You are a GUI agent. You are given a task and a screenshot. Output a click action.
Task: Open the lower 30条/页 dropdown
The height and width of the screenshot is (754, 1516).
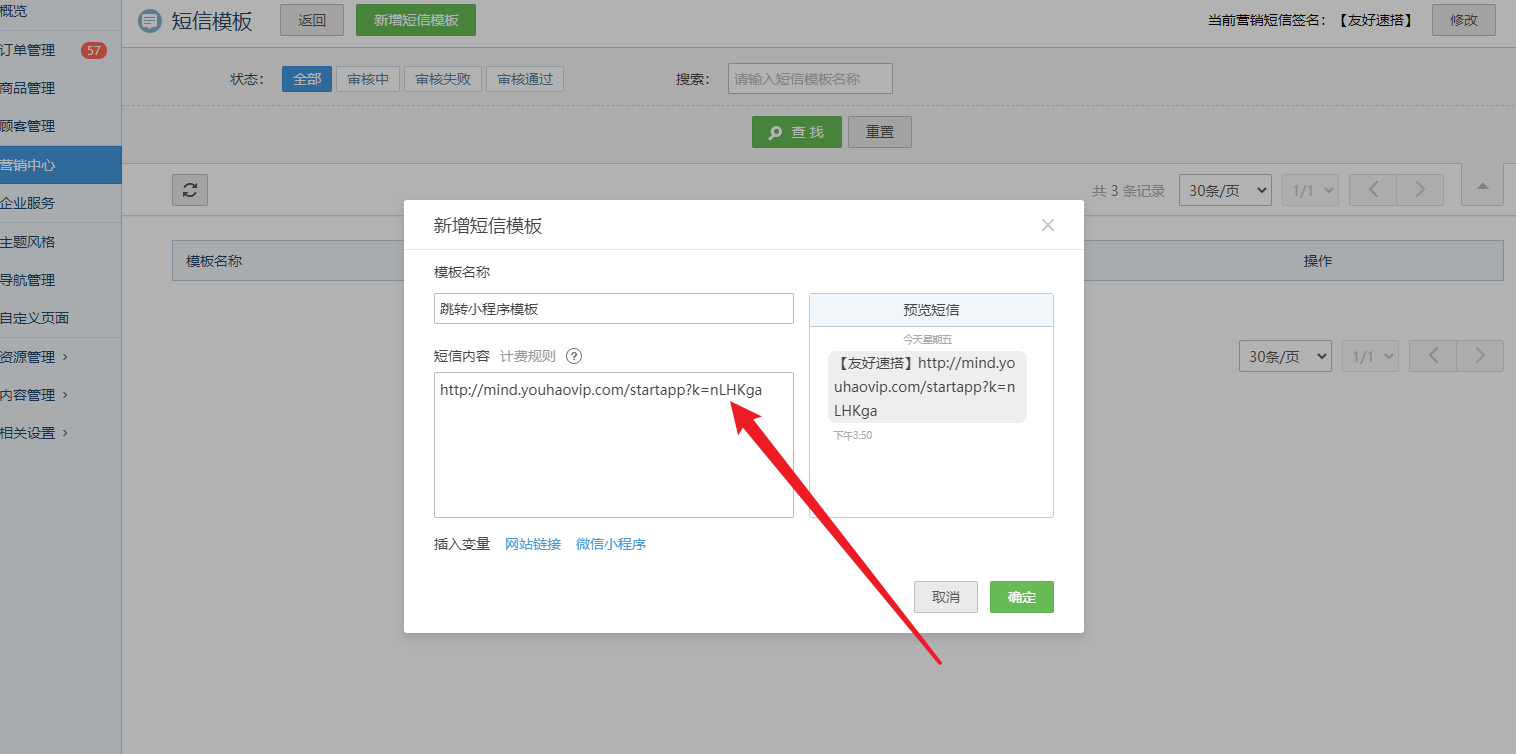click(1285, 356)
